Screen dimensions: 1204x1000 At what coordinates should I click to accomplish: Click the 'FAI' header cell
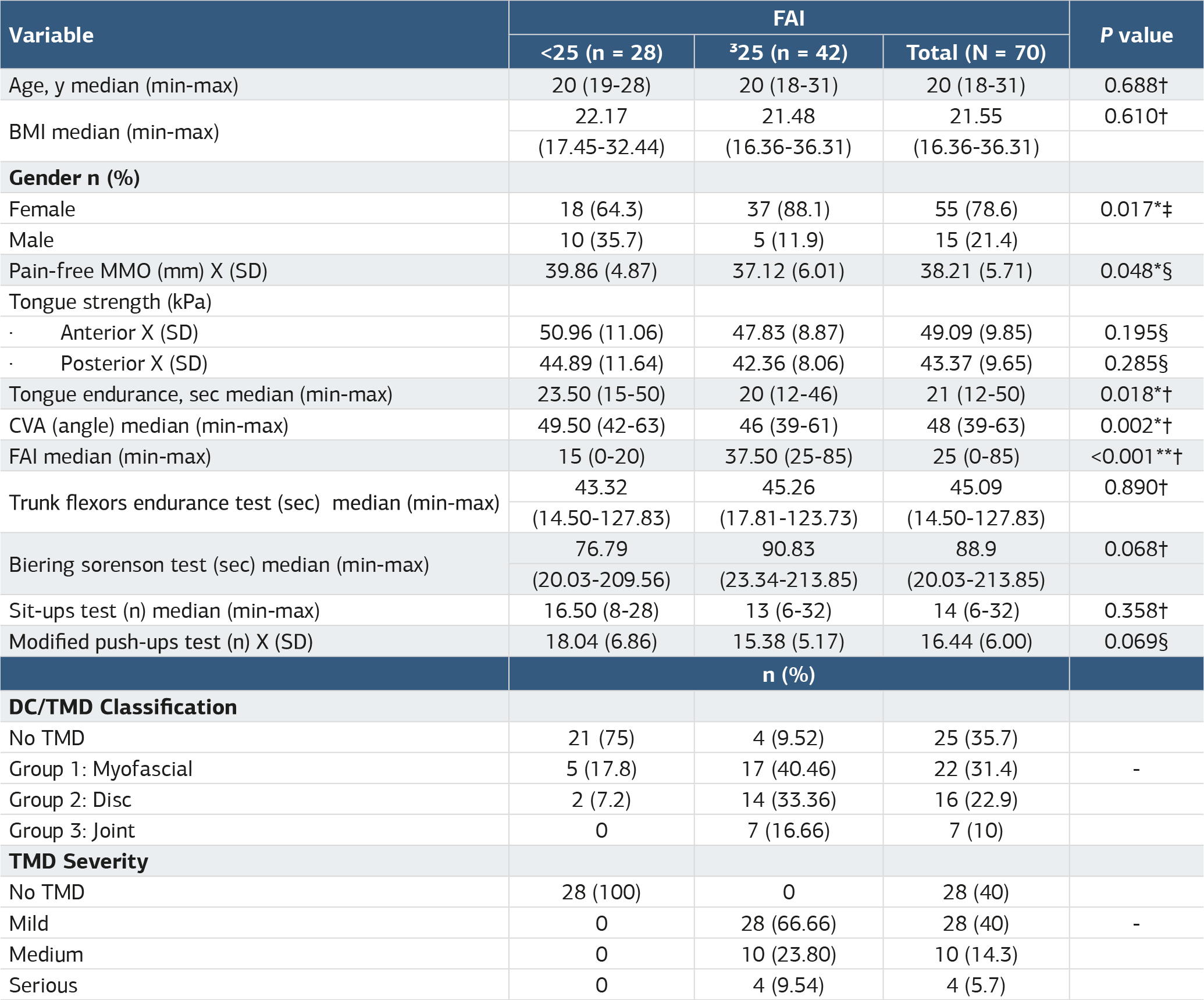coord(789,18)
